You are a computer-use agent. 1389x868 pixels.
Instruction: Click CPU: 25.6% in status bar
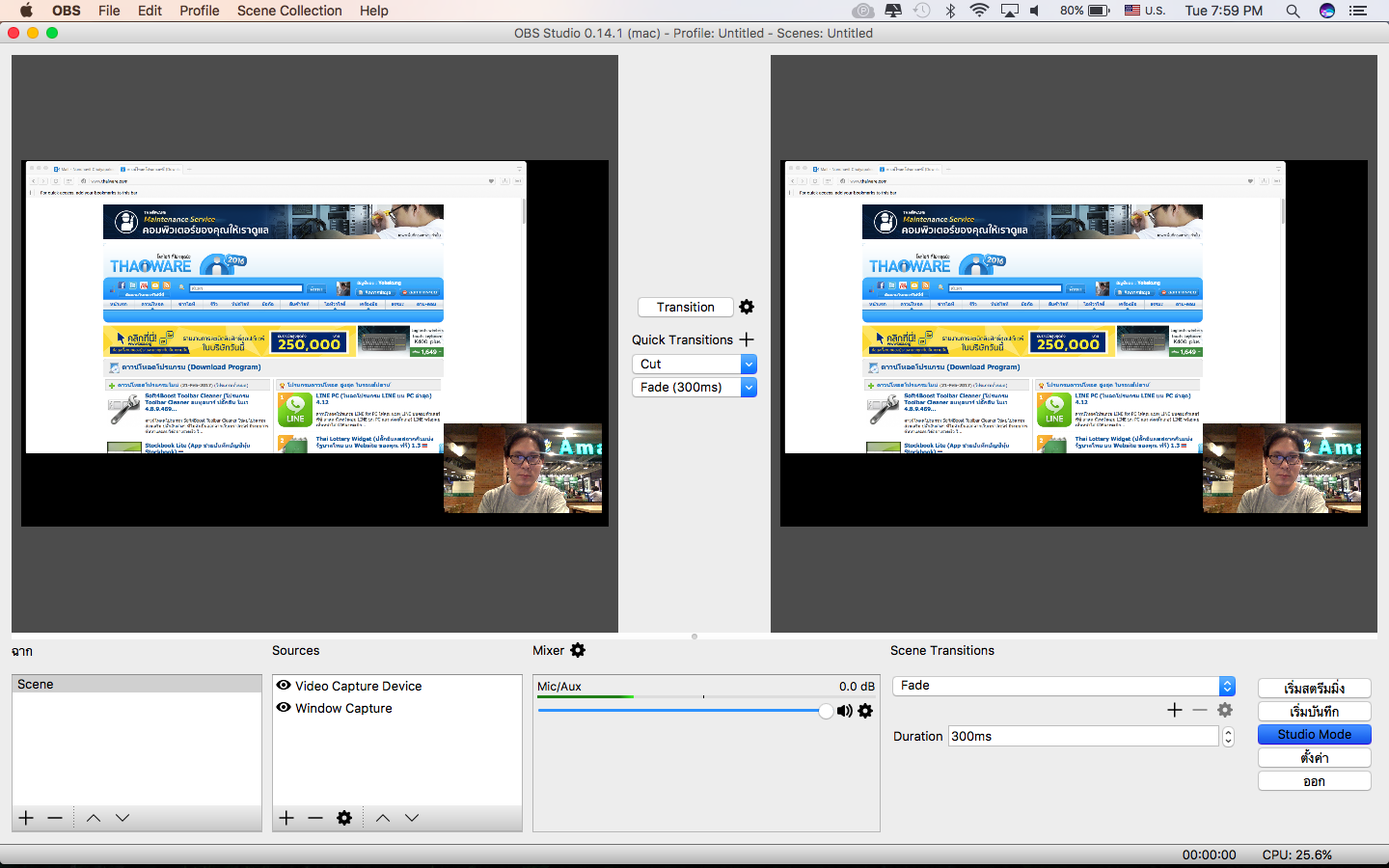pos(1296,854)
